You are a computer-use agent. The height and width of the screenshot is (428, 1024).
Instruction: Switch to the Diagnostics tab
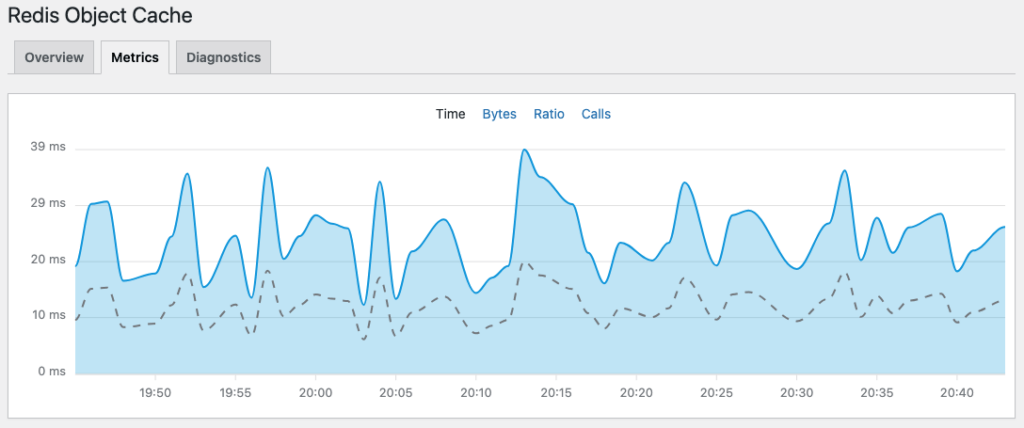click(223, 58)
